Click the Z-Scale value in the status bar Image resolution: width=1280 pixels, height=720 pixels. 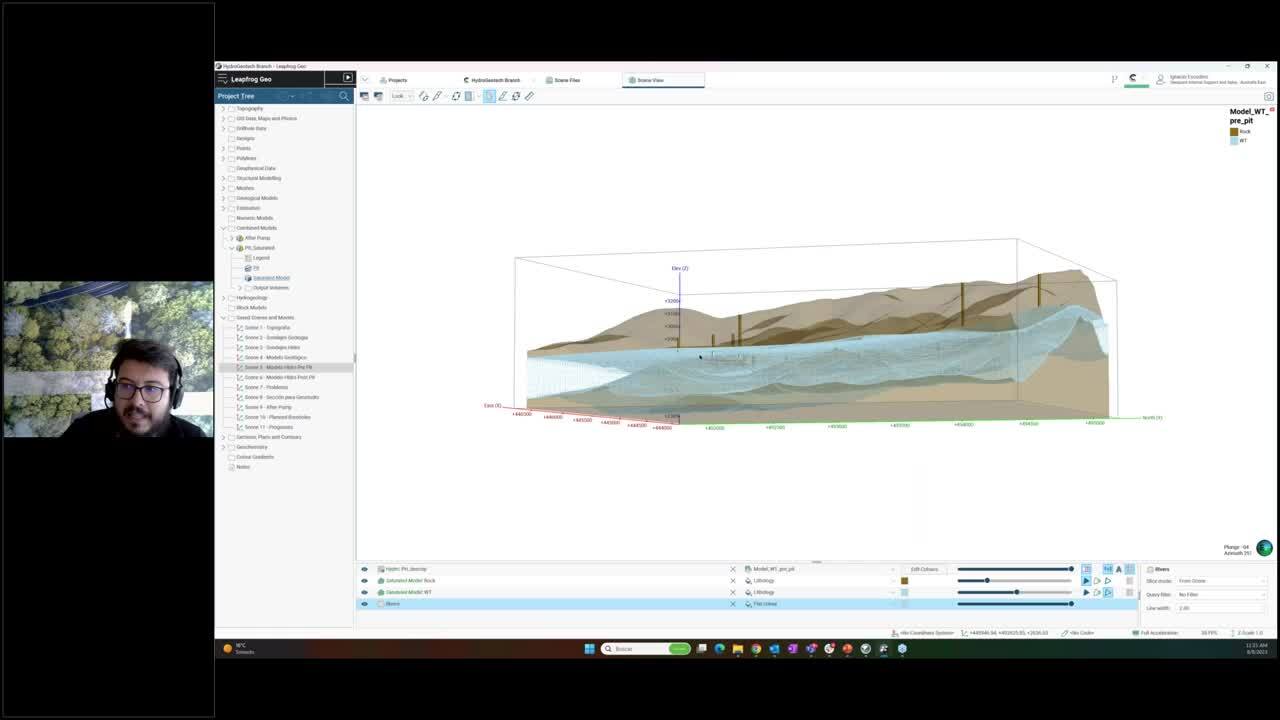coord(1250,633)
